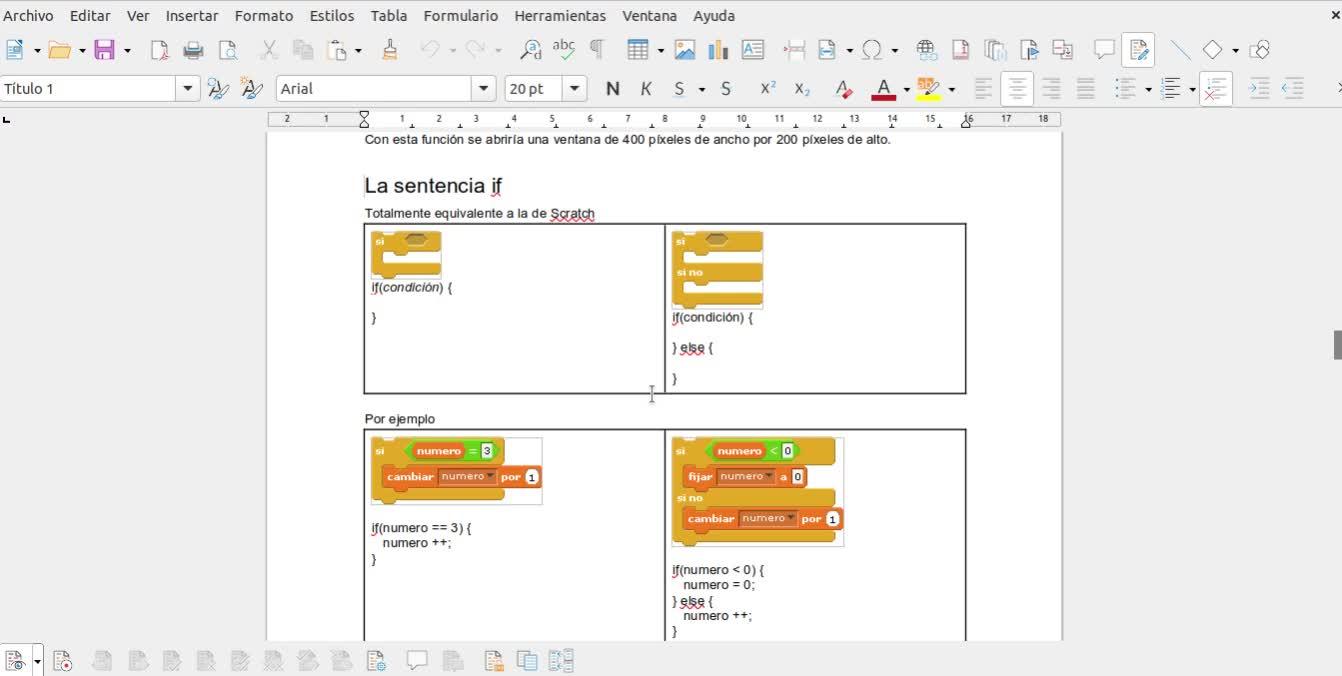
Task: Justify paragraph alignment
Action: (1085, 89)
